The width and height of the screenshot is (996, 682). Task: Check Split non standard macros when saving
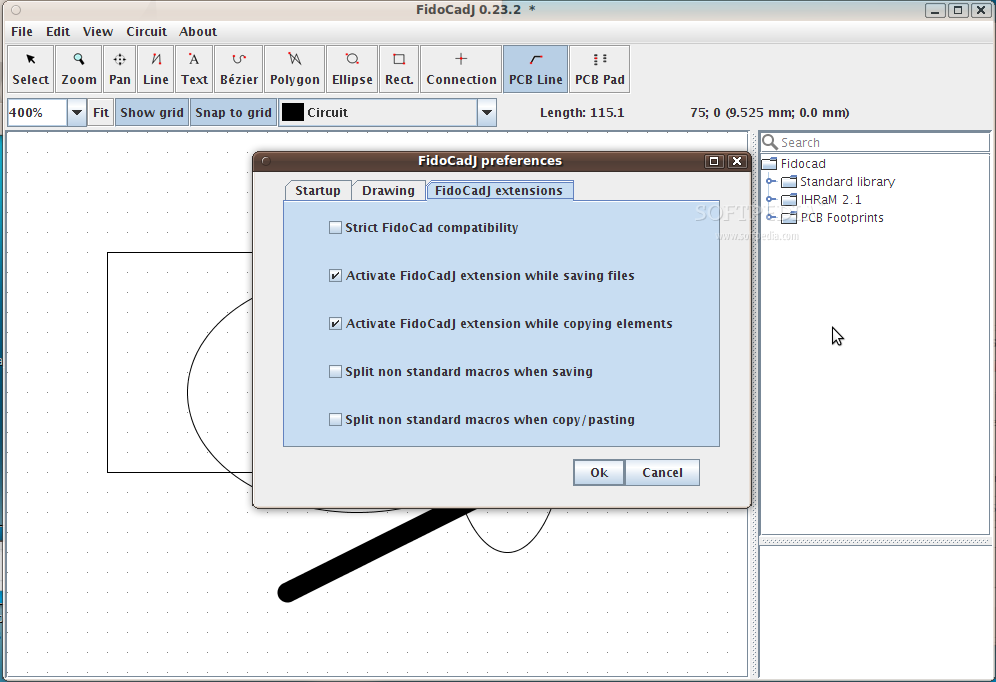pos(335,371)
